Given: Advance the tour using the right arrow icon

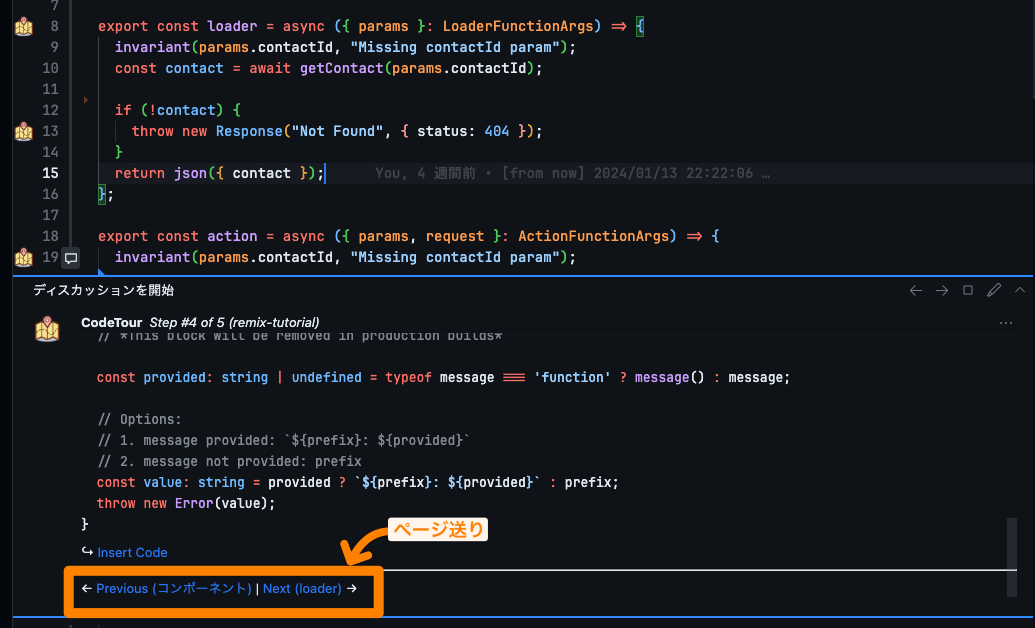Looking at the screenshot, I should [941, 290].
